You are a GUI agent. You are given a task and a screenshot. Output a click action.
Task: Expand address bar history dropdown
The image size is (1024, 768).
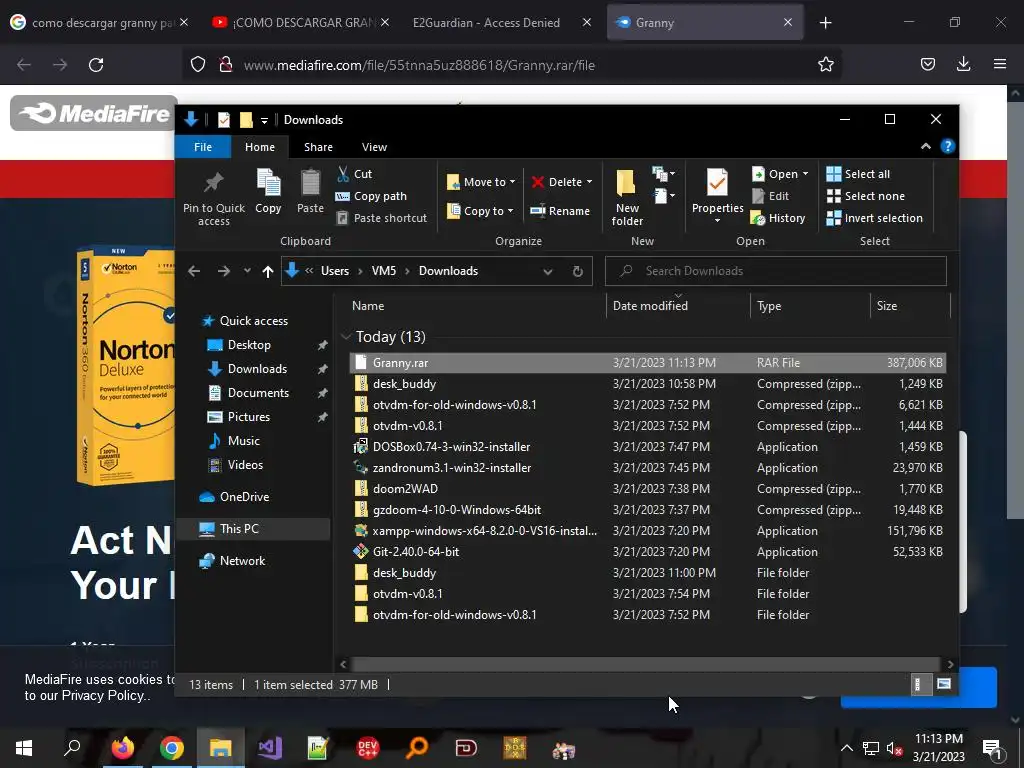pyautogui.click(x=548, y=271)
